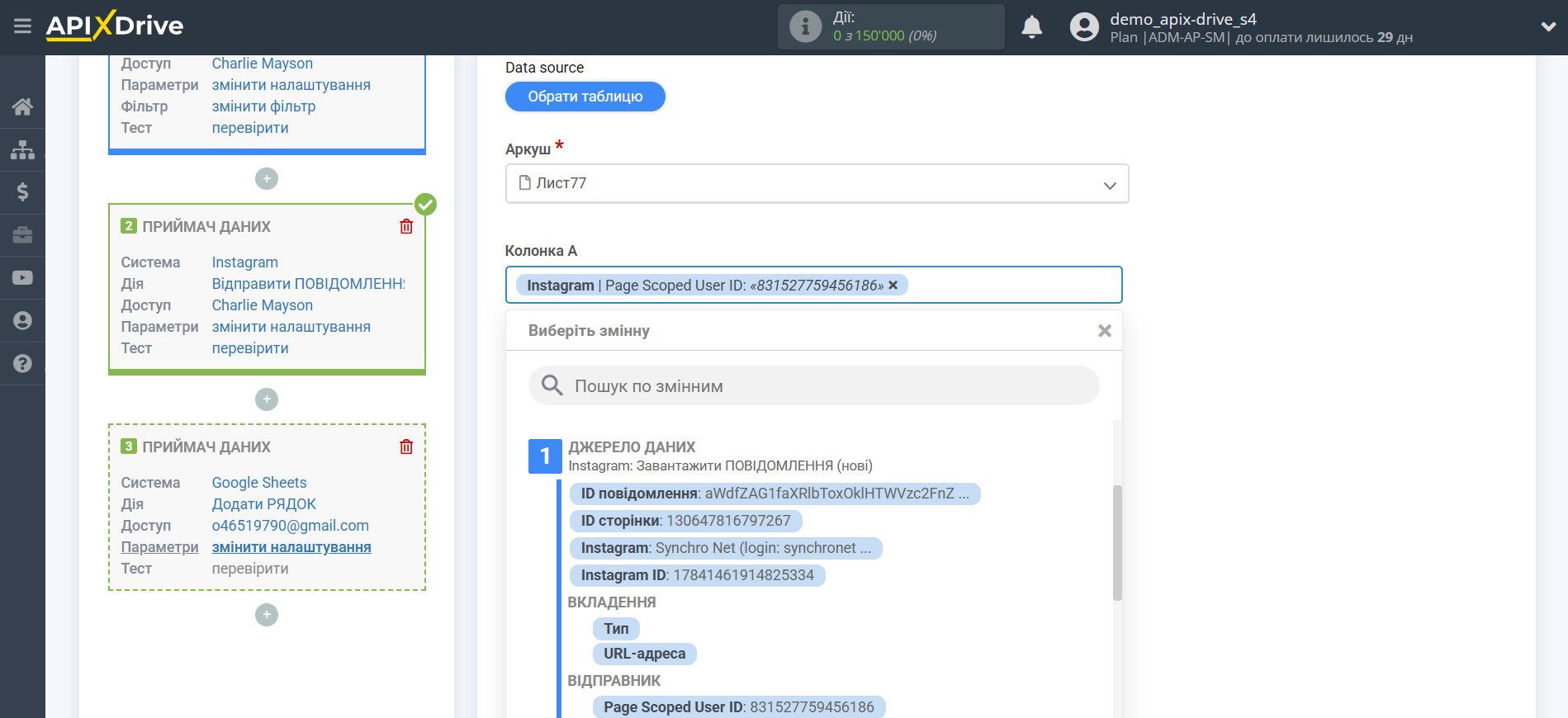This screenshot has width=1568, height=718.
Task: Open the billing dollar icon
Action: (22, 192)
